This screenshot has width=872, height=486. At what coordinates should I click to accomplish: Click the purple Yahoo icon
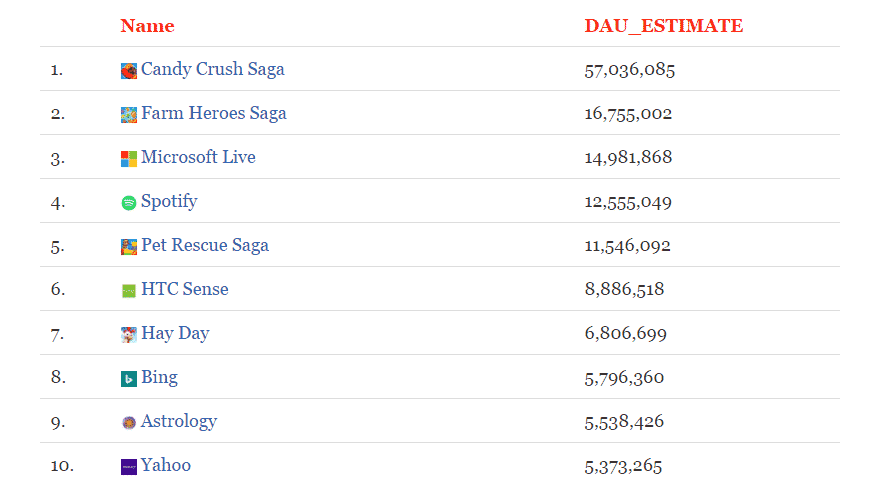[129, 467]
